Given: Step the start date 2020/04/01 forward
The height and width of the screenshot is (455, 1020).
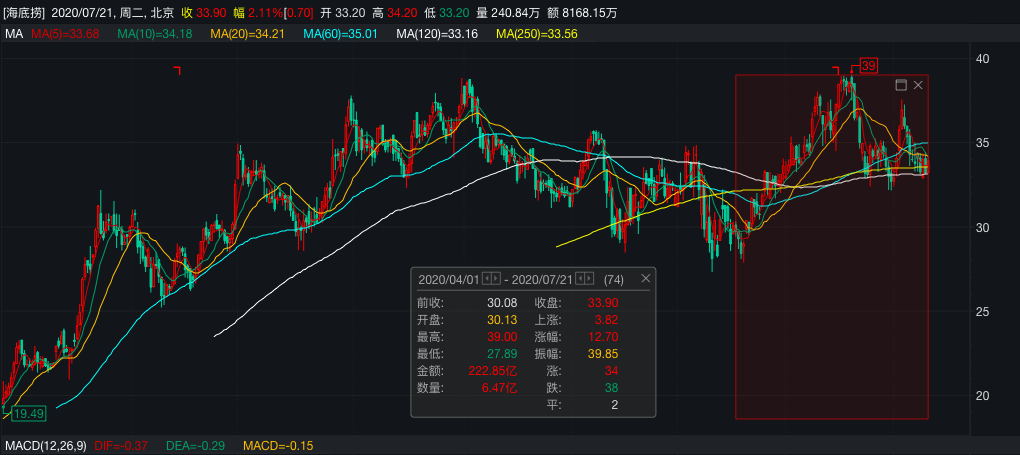Looking at the screenshot, I should click(x=496, y=279).
